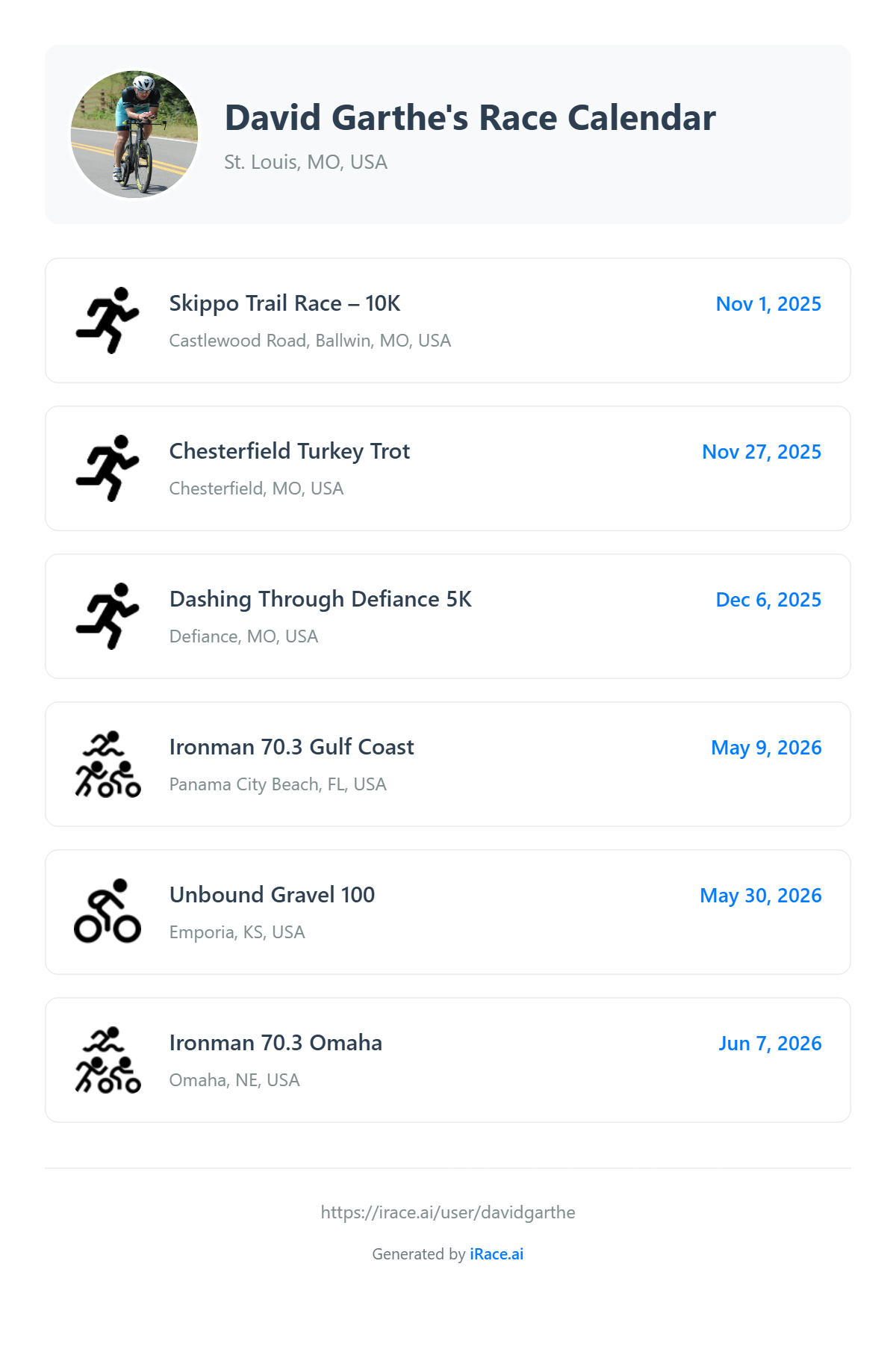
Task: Click the Nov 1, 2025 date
Action: pyautogui.click(x=768, y=304)
